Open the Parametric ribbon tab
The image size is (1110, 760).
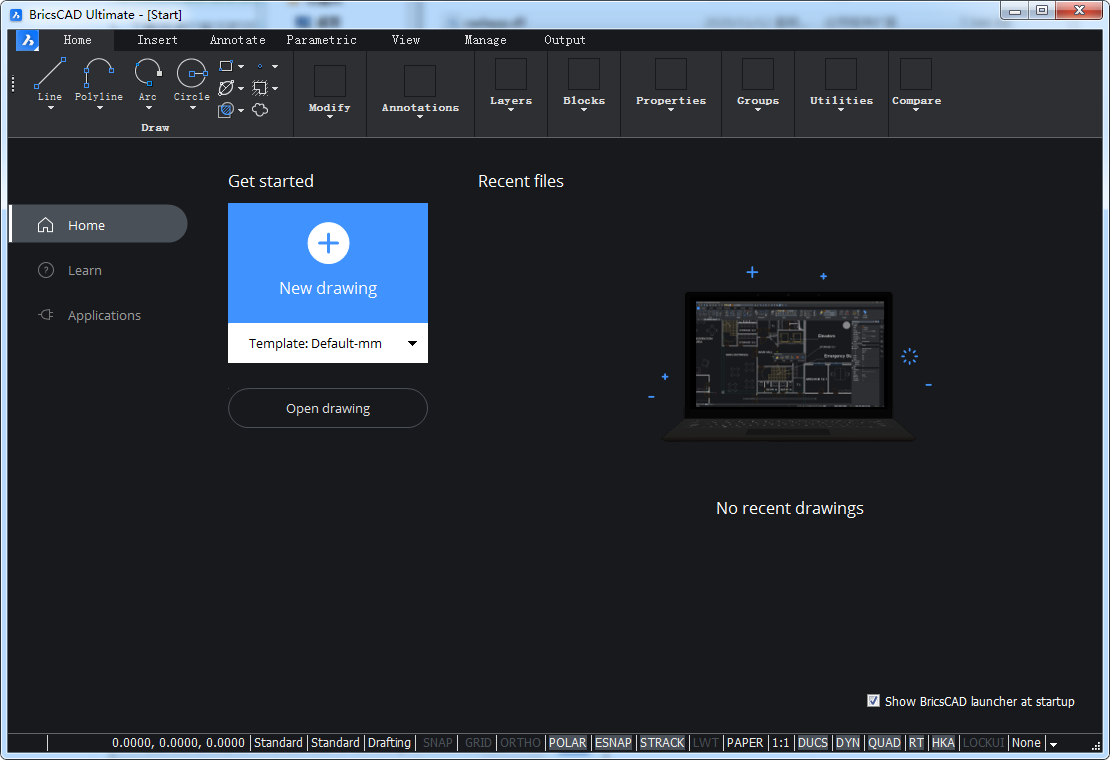(x=321, y=40)
